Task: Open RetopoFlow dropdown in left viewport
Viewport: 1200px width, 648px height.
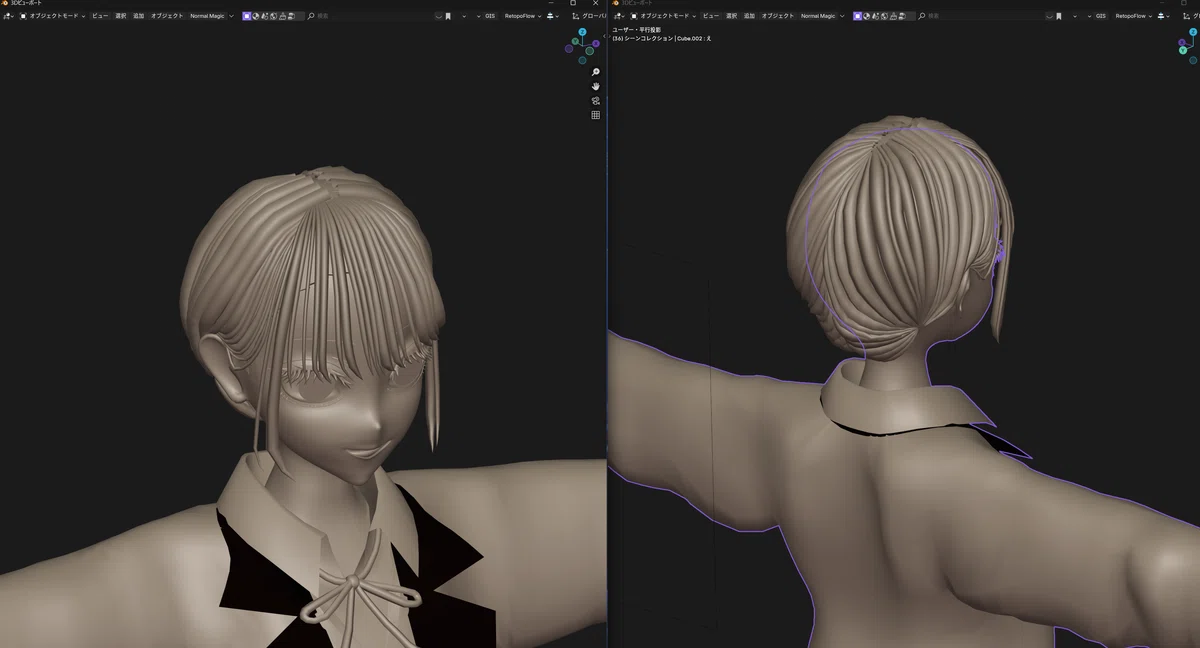Action: pos(522,16)
